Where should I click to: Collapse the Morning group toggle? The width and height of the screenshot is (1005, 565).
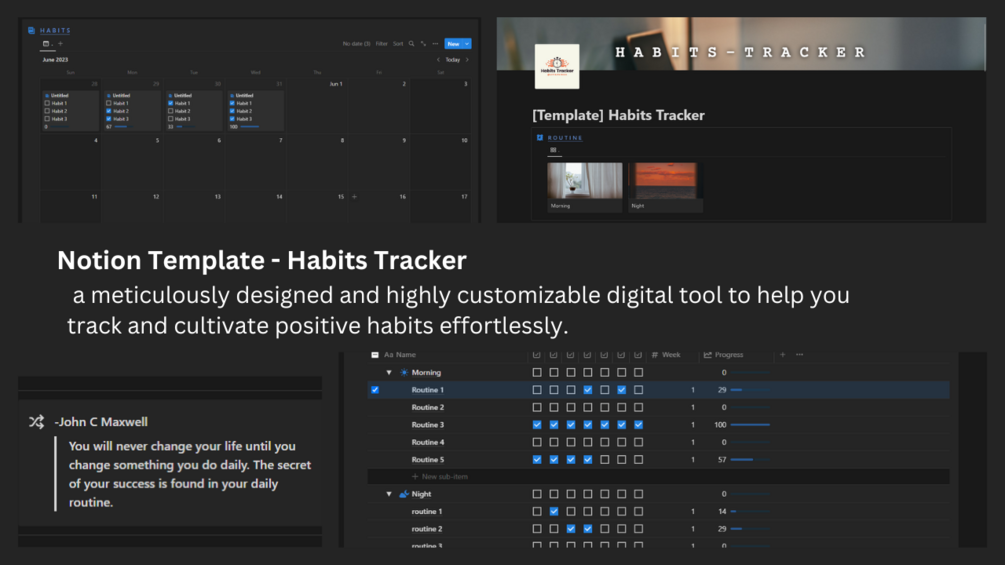pyautogui.click(x=389, y=372)
